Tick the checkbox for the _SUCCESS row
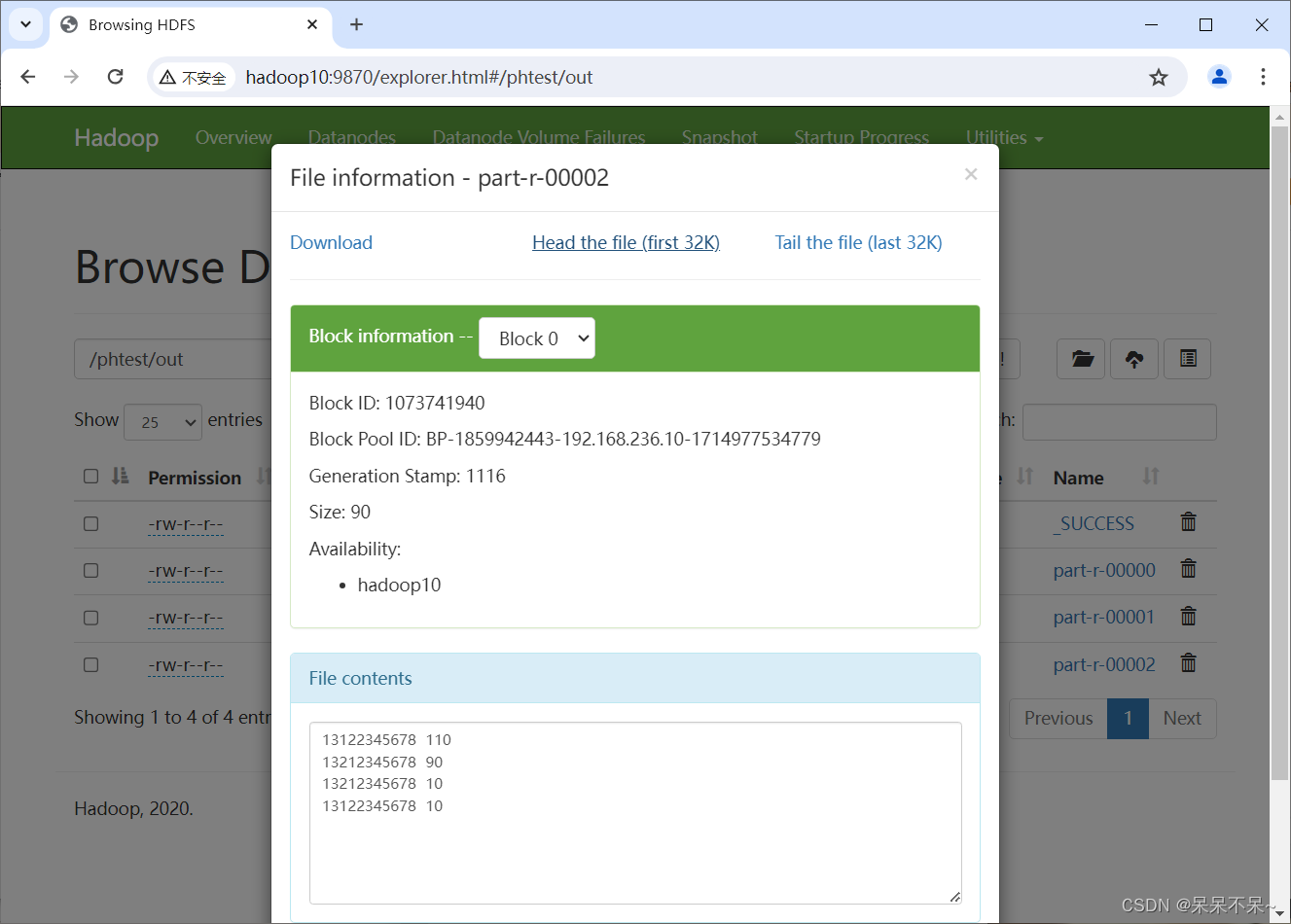 (91, 523)
